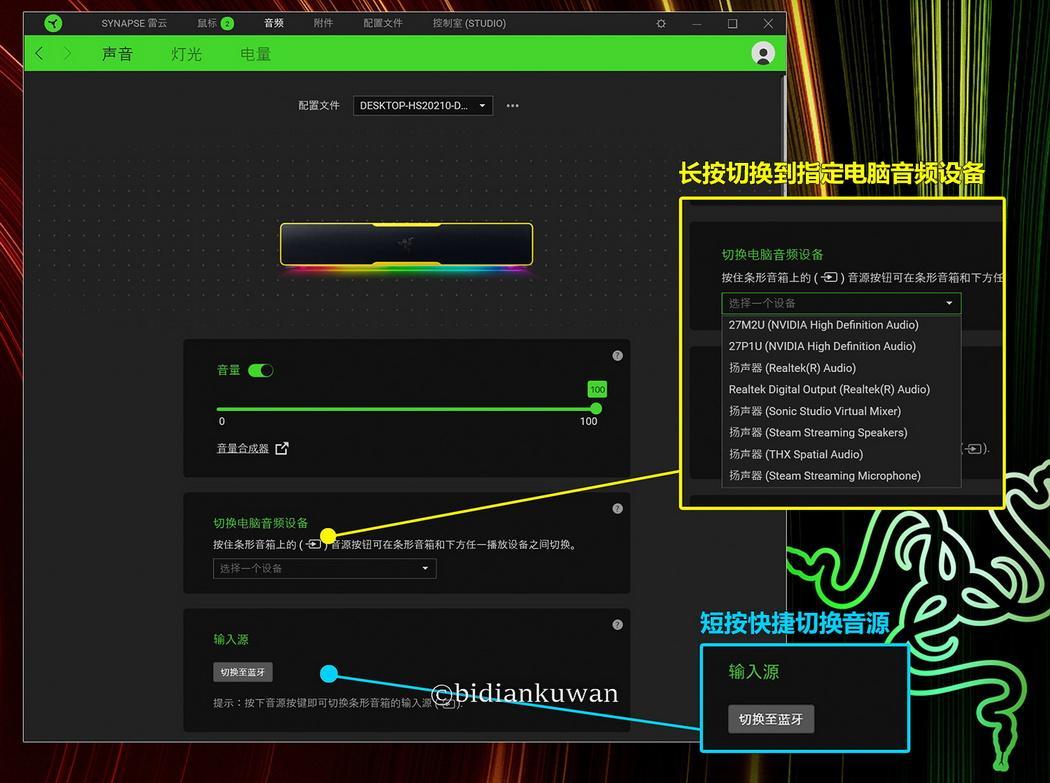
Task: Go back with the left arrow
Action: click(39, 54)
